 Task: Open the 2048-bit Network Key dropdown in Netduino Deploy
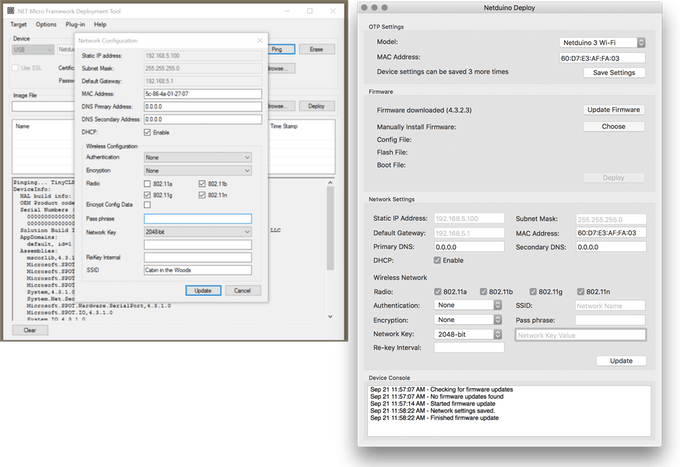click(x=470, y=333)
